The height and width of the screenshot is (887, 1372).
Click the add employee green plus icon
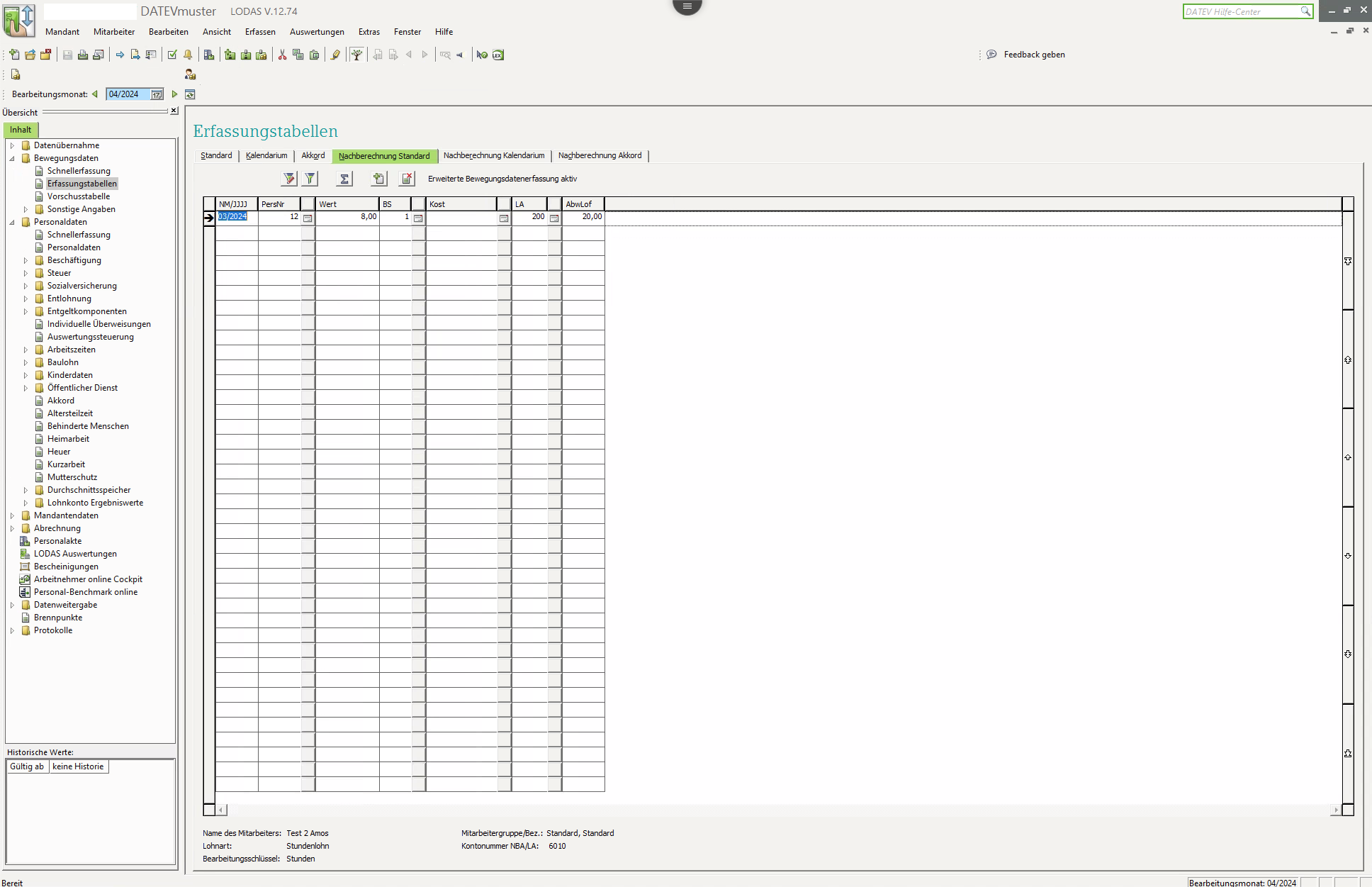click(x=230, y=55)
